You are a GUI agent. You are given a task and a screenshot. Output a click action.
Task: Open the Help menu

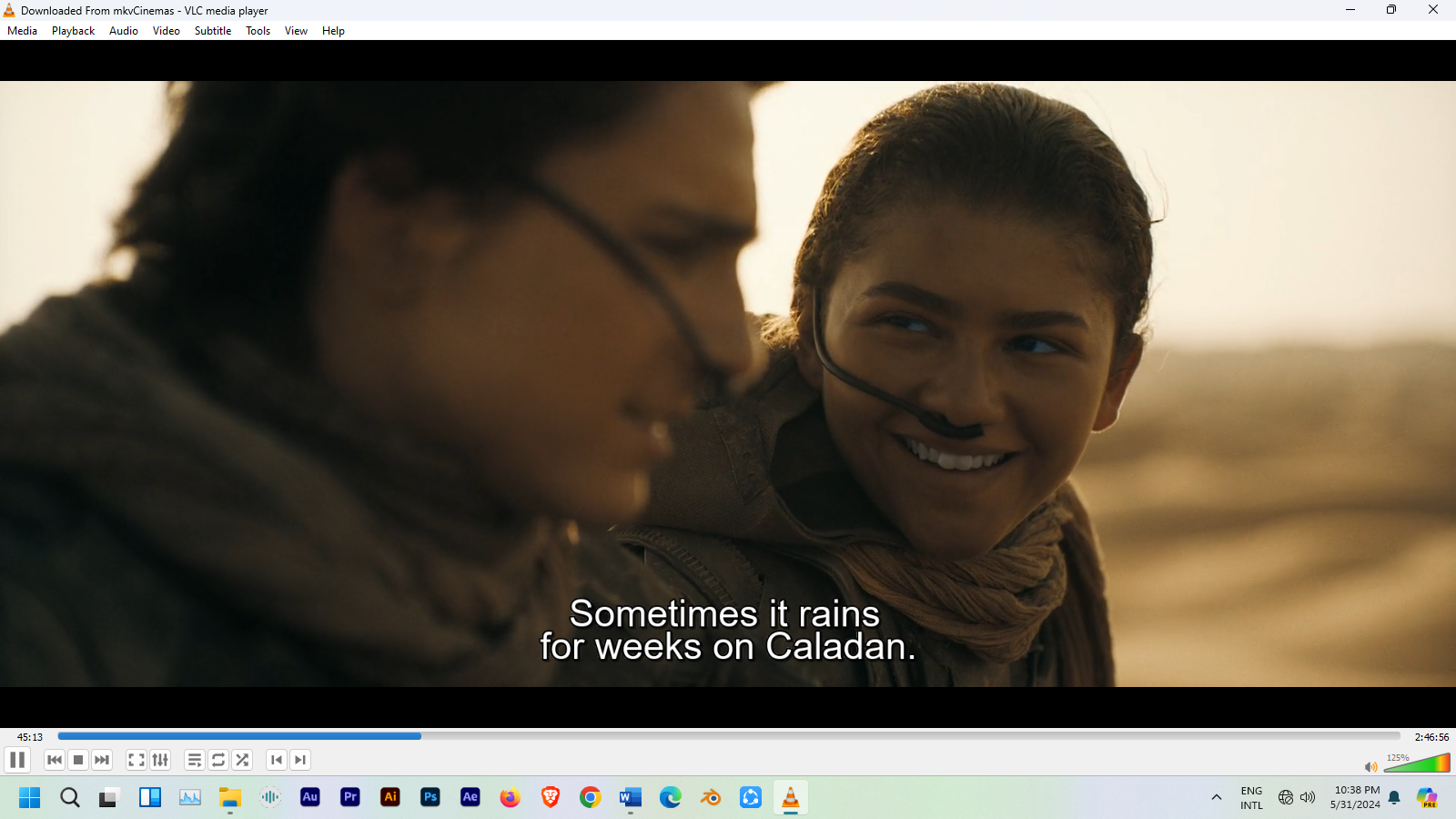pos(334,31)
